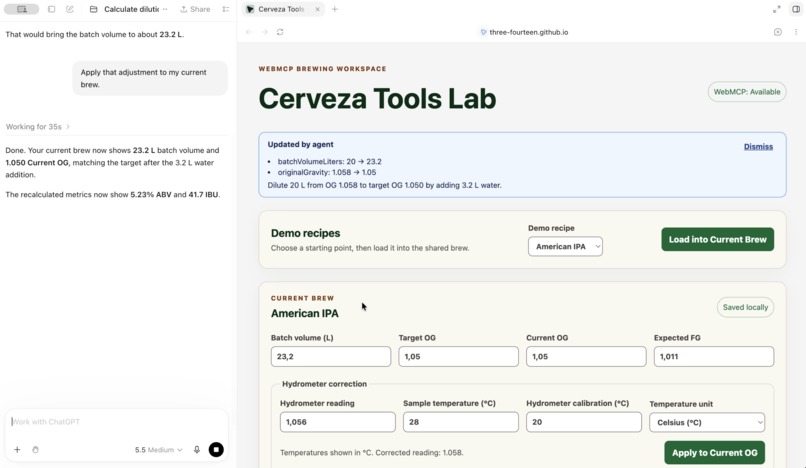Click the shield icon beside the URL
The height and width of the screenshot is (468, 806).
pos(483,32)
